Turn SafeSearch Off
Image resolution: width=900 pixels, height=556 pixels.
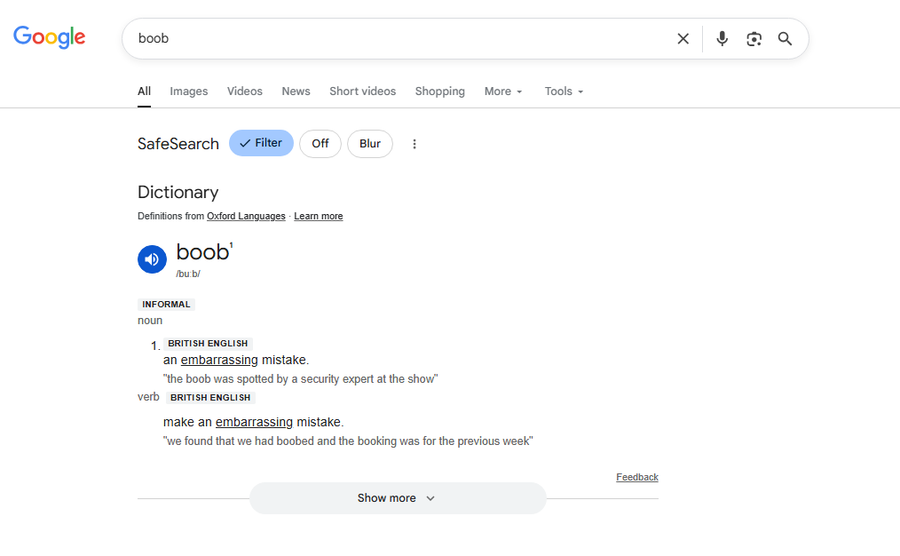click(320, 143)
